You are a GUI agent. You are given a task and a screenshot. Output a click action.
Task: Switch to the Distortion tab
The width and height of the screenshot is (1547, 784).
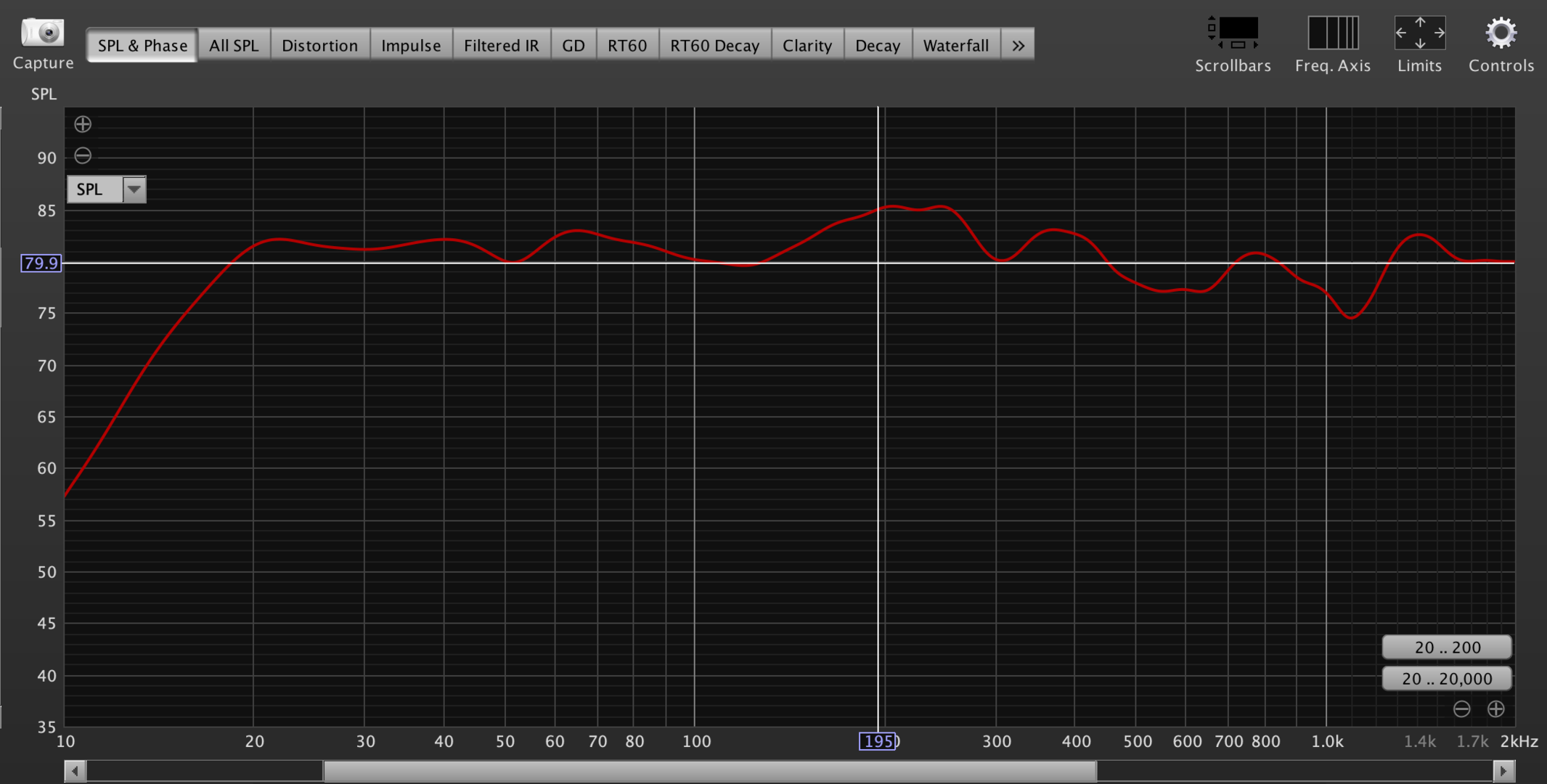319,45
